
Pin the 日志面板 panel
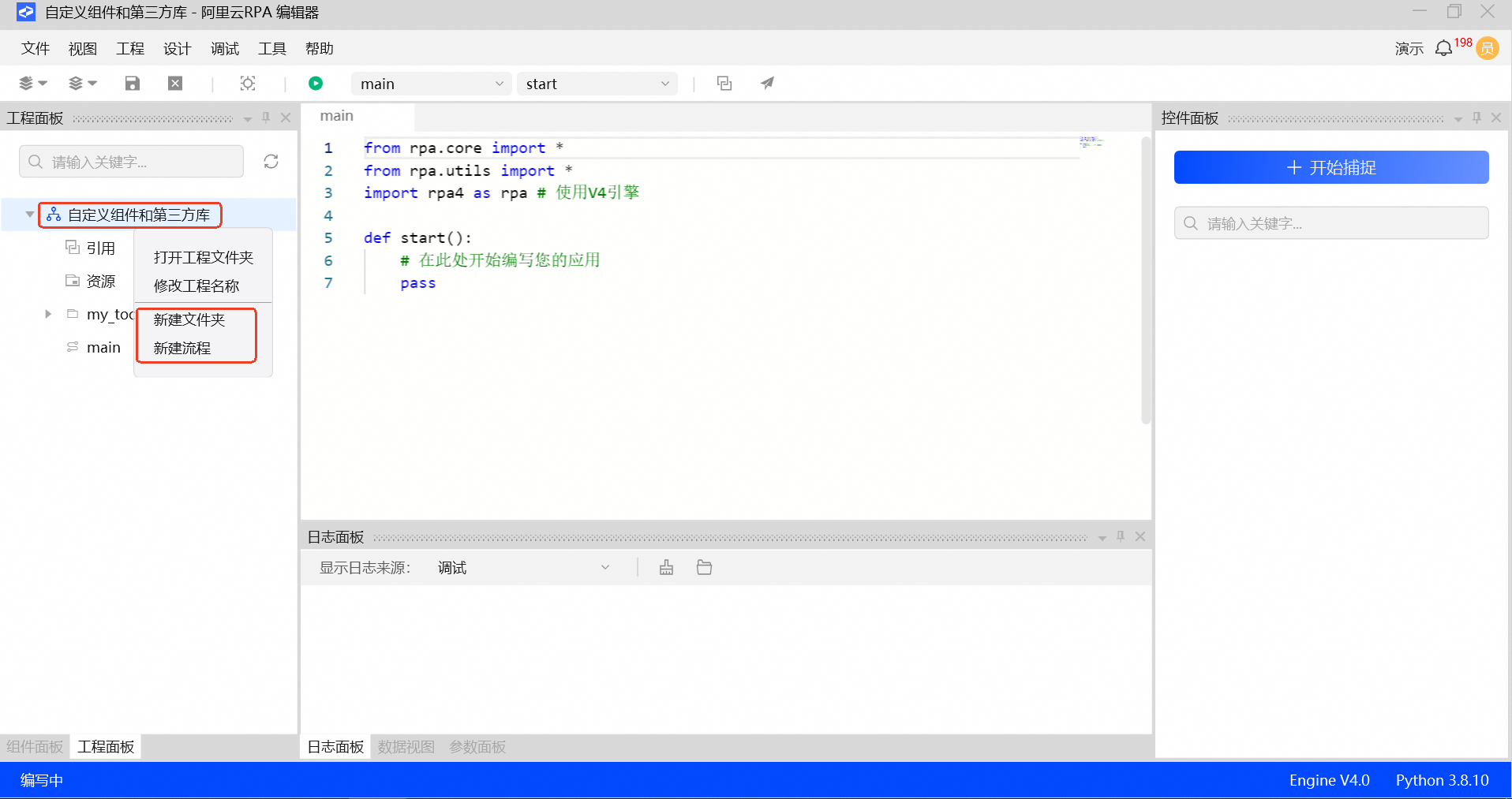[1121, 537]
